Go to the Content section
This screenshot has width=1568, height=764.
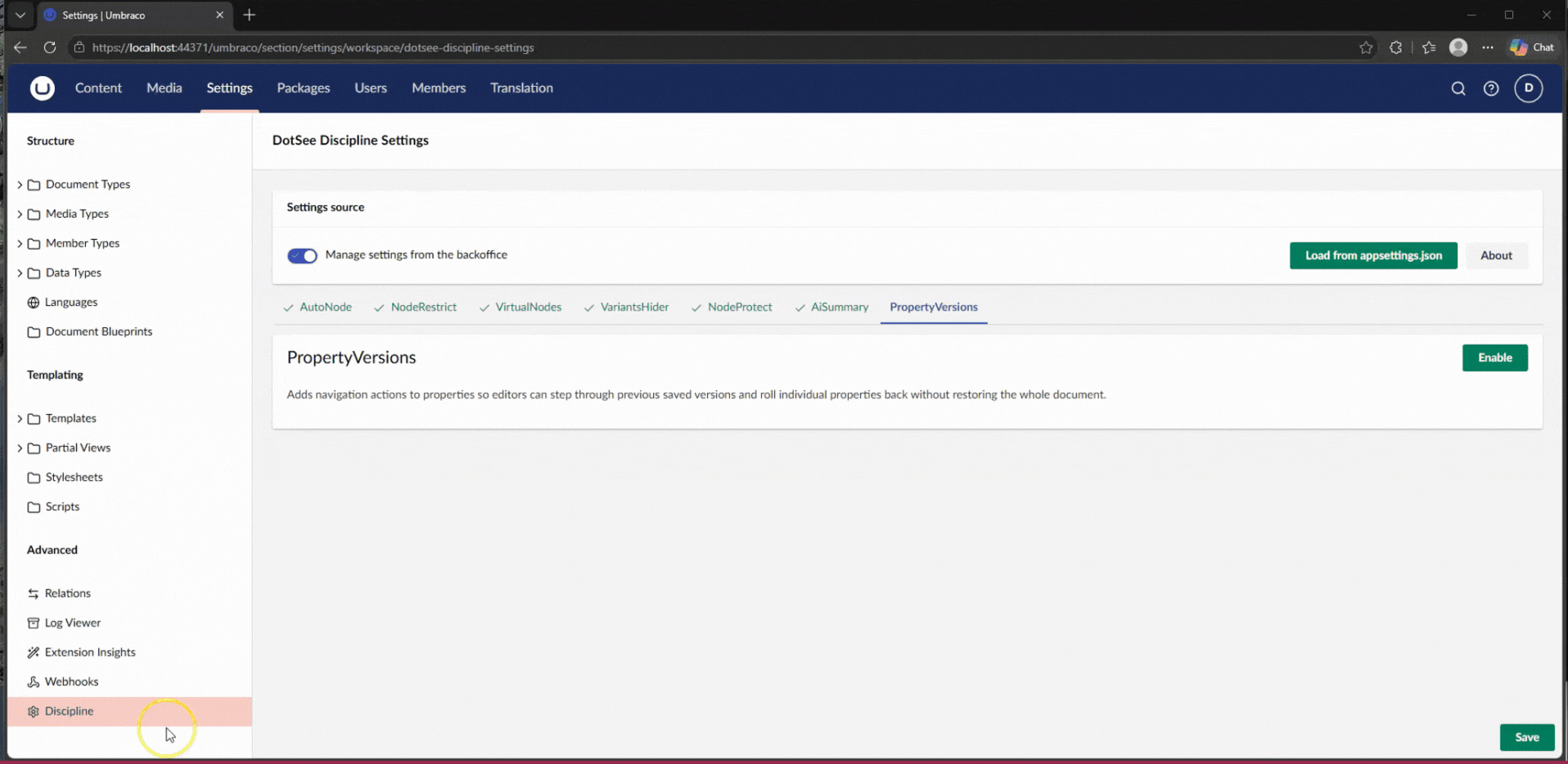point(98,88)
